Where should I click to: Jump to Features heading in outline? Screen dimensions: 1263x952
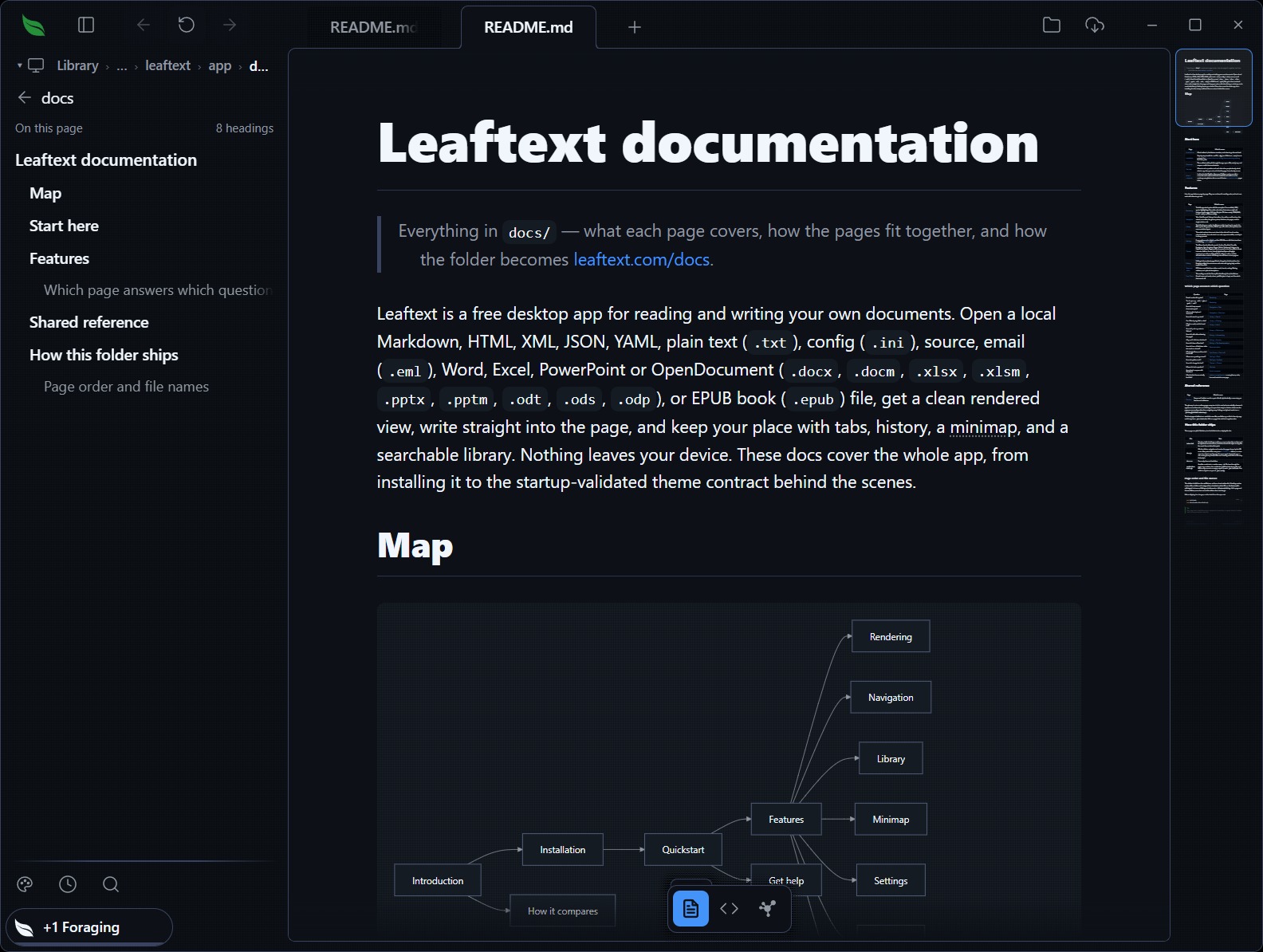point(59,259)
